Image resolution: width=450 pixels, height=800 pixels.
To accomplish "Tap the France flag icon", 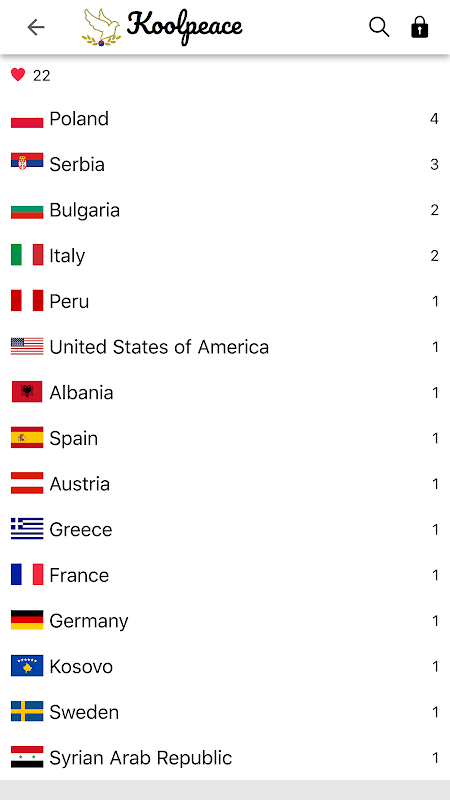I will pyautogui.click(x=27, y=575).
